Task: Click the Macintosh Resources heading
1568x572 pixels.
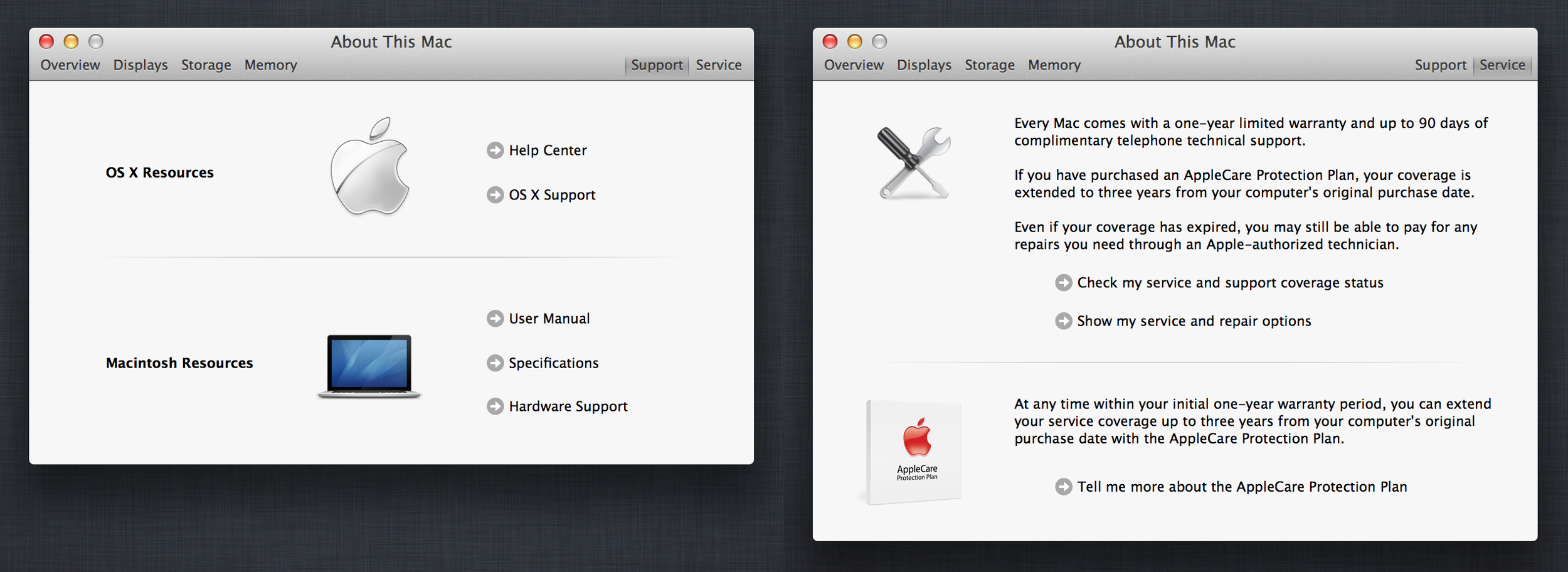Action: 179,363
